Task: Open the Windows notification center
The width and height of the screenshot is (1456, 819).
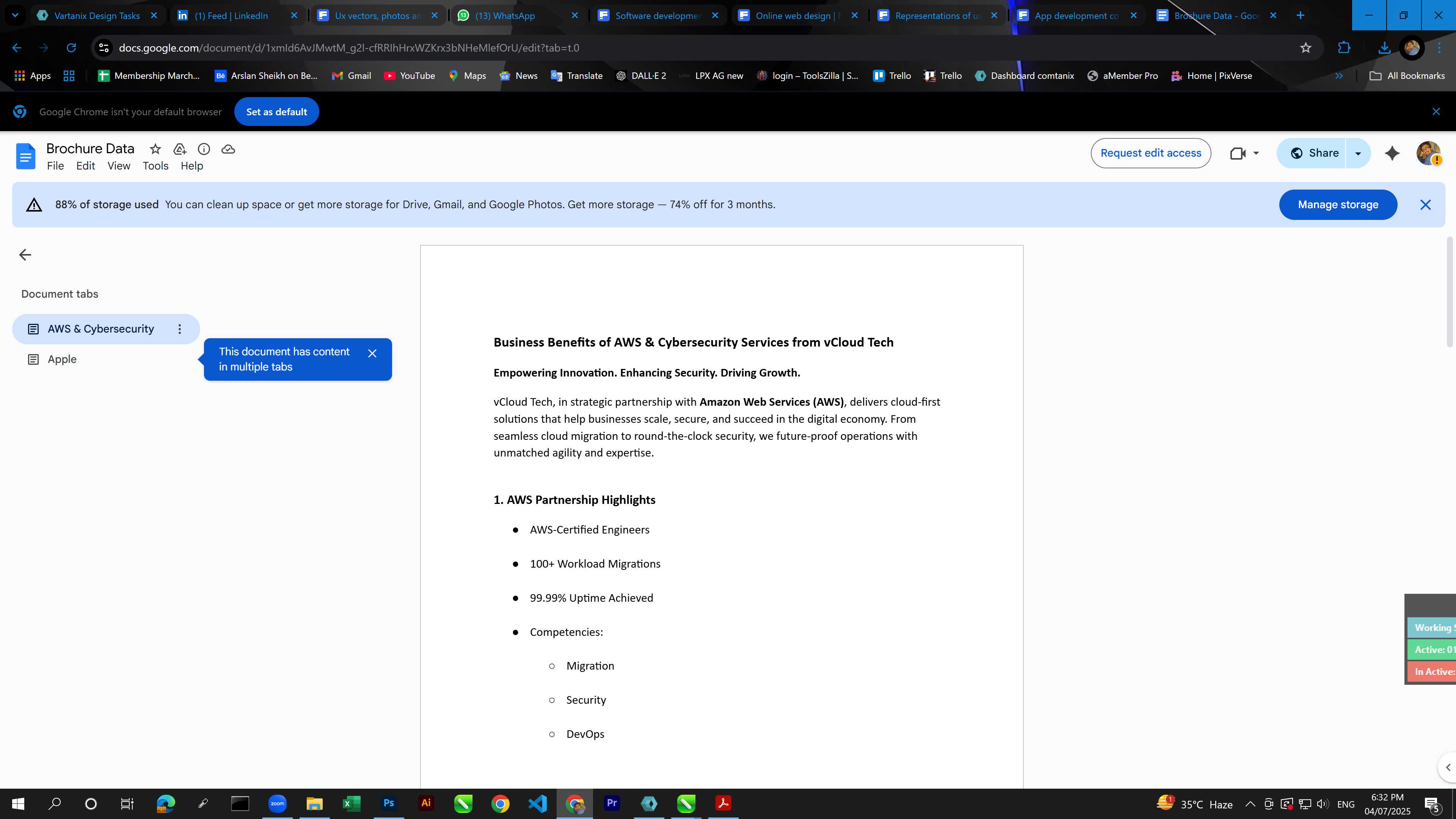Action: 1432,804
